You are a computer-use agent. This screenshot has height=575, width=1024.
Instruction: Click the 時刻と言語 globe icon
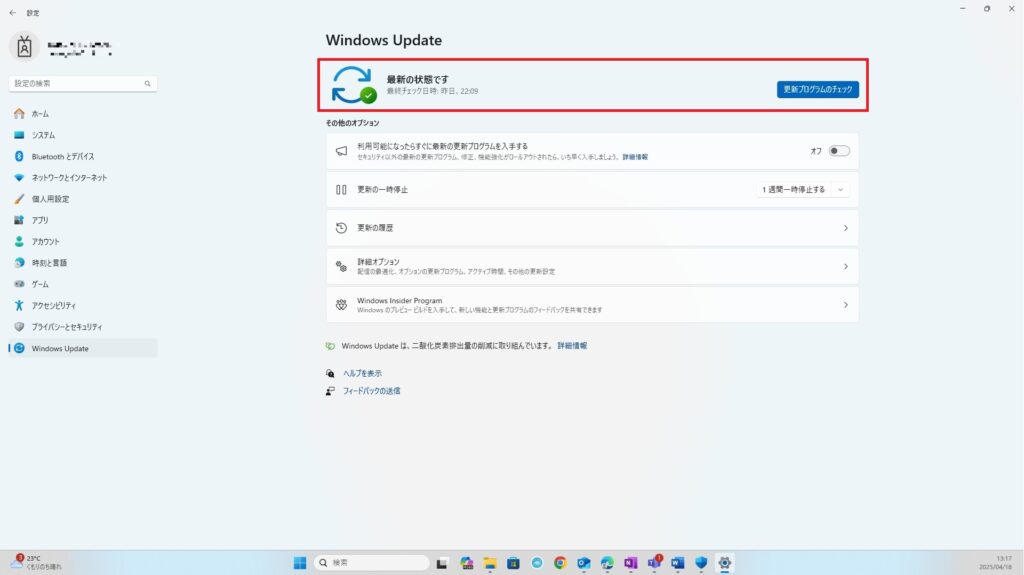pos(19,263)
